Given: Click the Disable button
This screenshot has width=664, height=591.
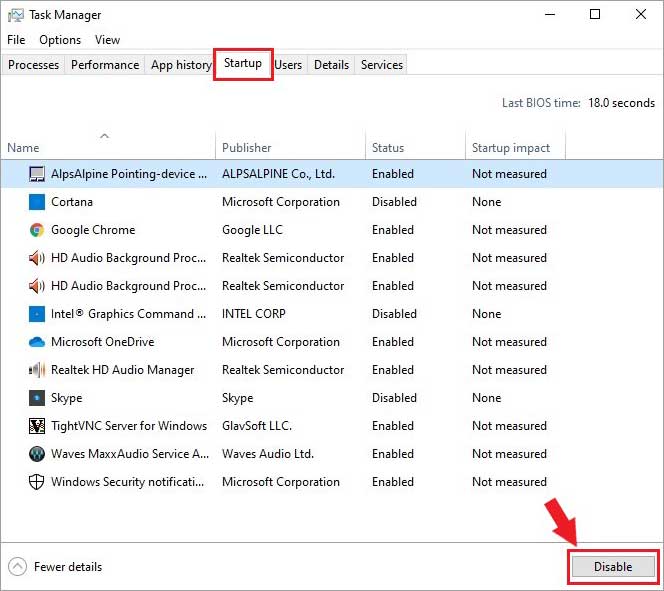Looking at the screenshot, I should coord(613,566).
